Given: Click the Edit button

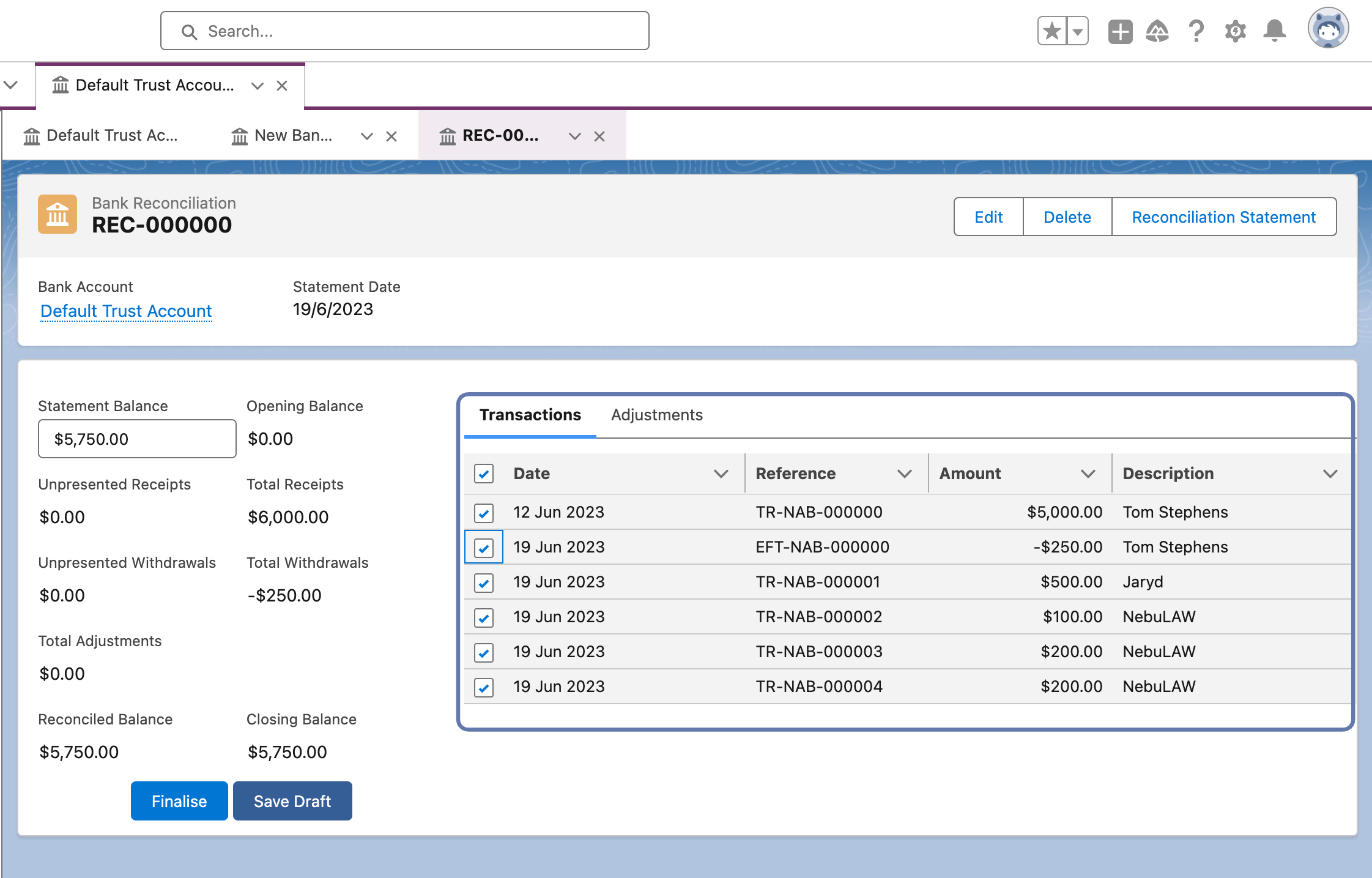Looking at the screenshot, I should click(x=988, y=217).
